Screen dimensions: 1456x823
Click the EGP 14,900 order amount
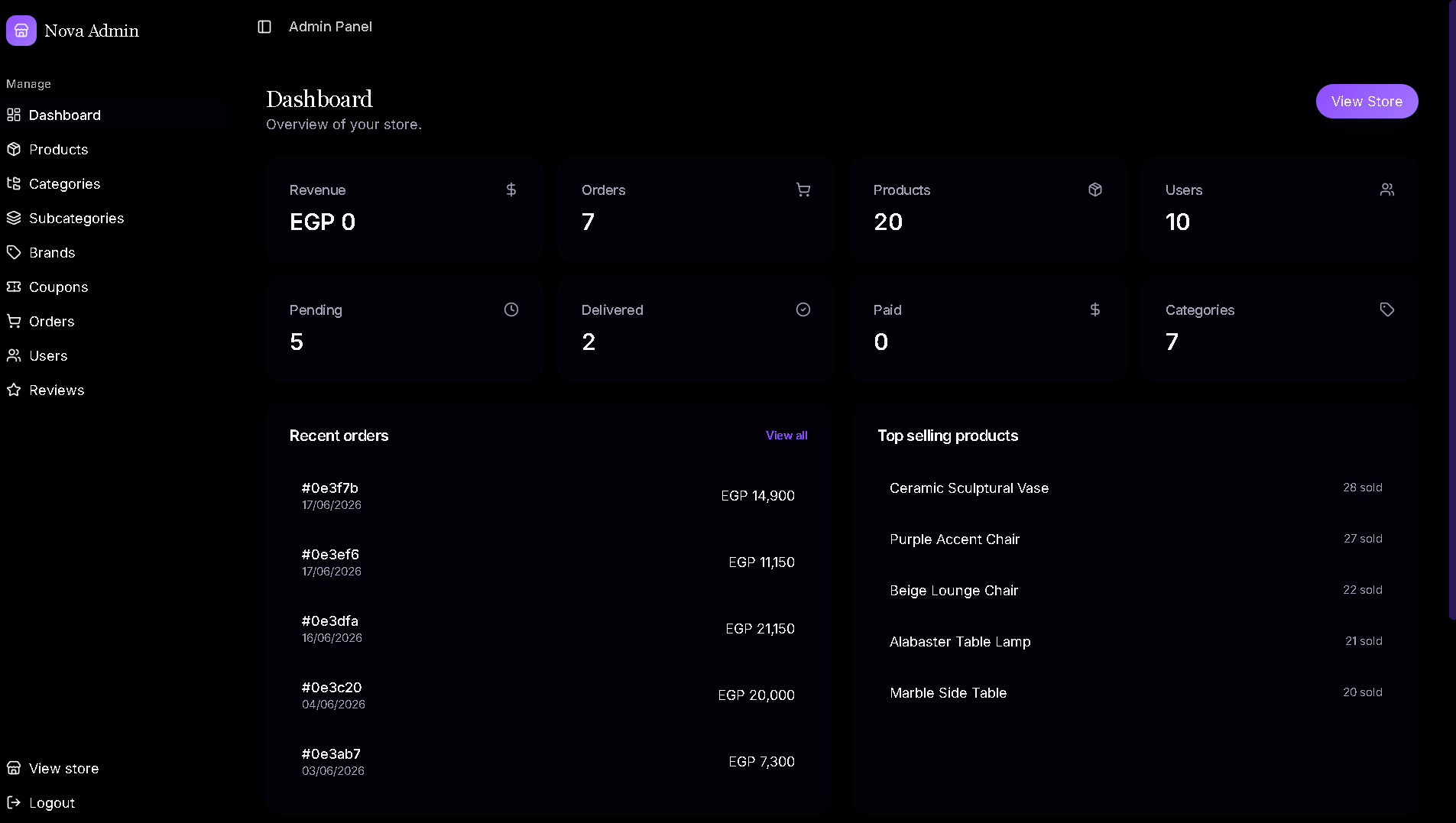(757, 495)
